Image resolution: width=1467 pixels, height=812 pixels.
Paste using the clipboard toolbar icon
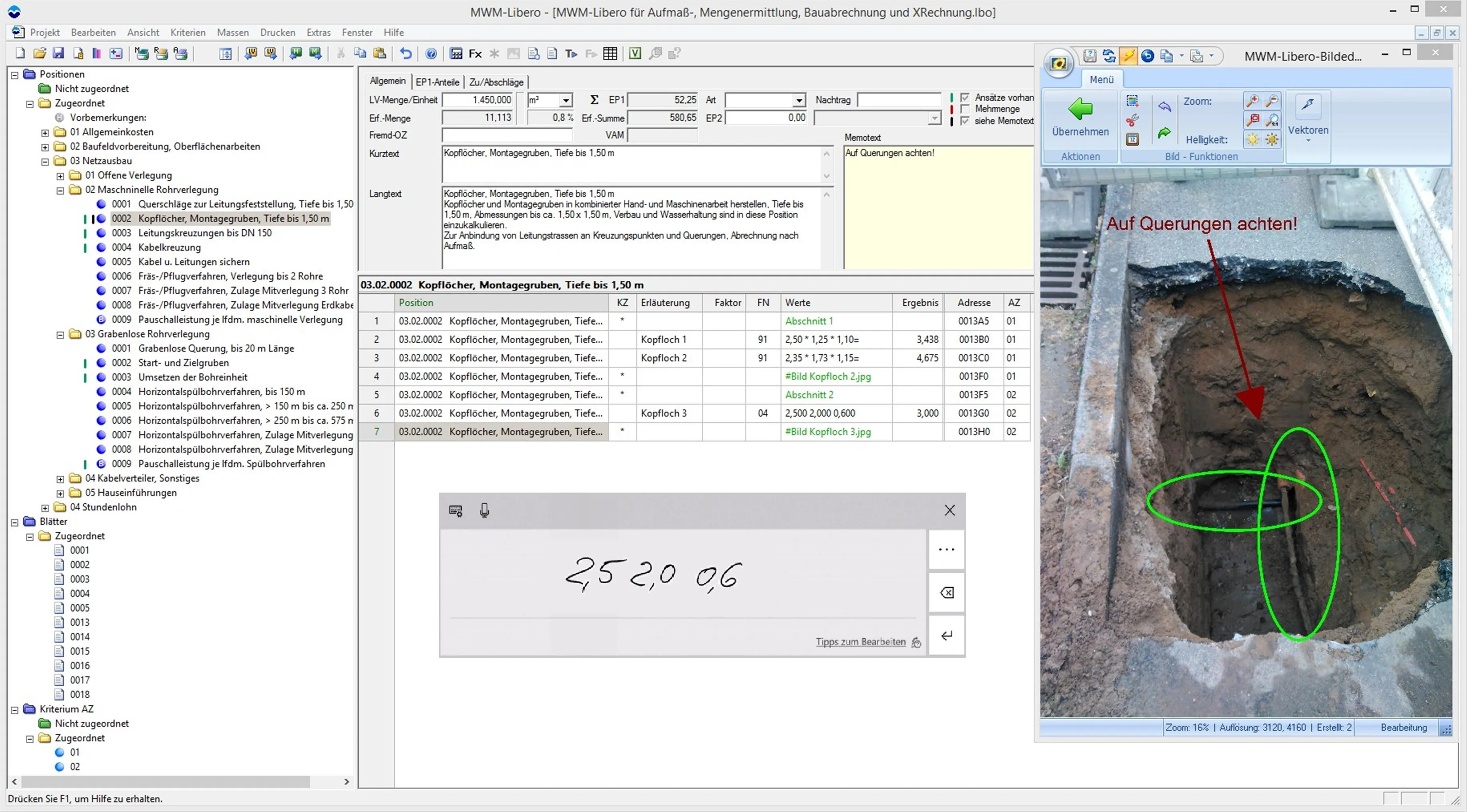[x=379, y=54]
